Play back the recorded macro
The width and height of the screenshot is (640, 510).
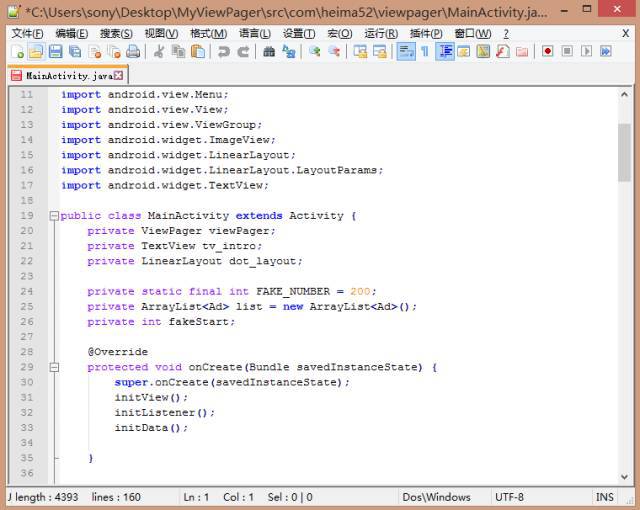[x=586, y=52]
